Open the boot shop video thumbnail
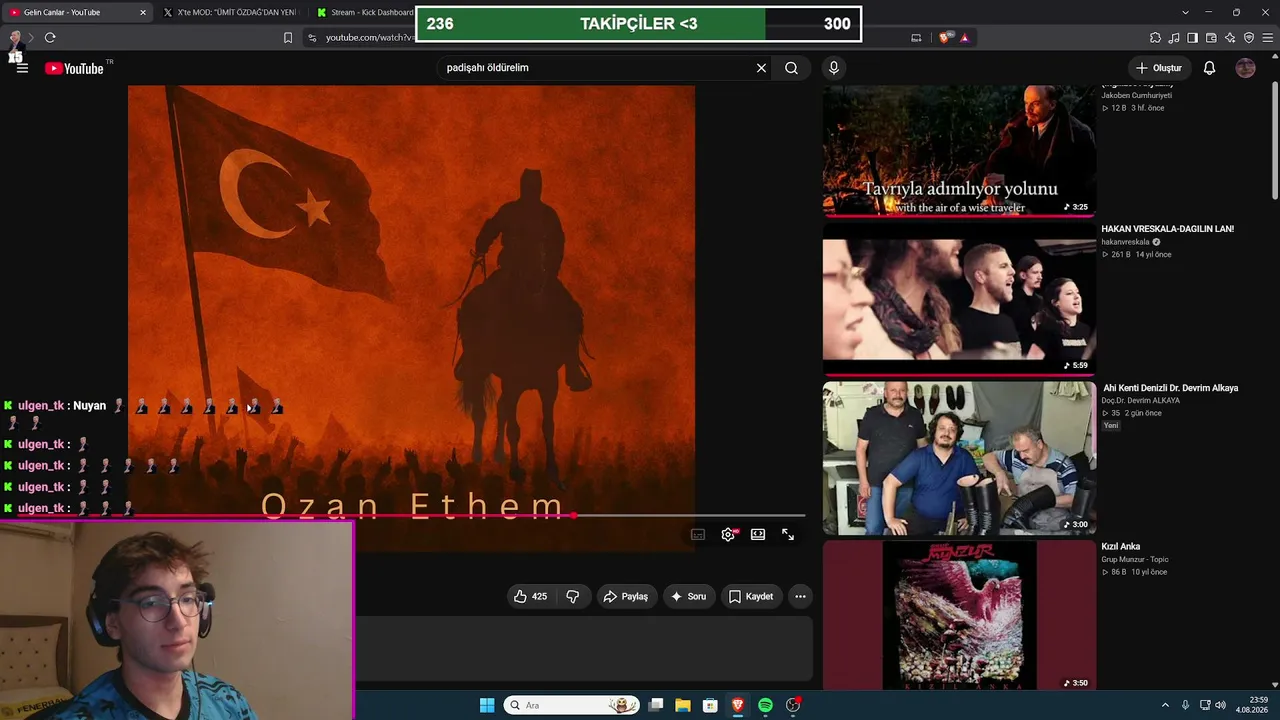The height and width of the screenshot is (720, 1280). [959, 457]
